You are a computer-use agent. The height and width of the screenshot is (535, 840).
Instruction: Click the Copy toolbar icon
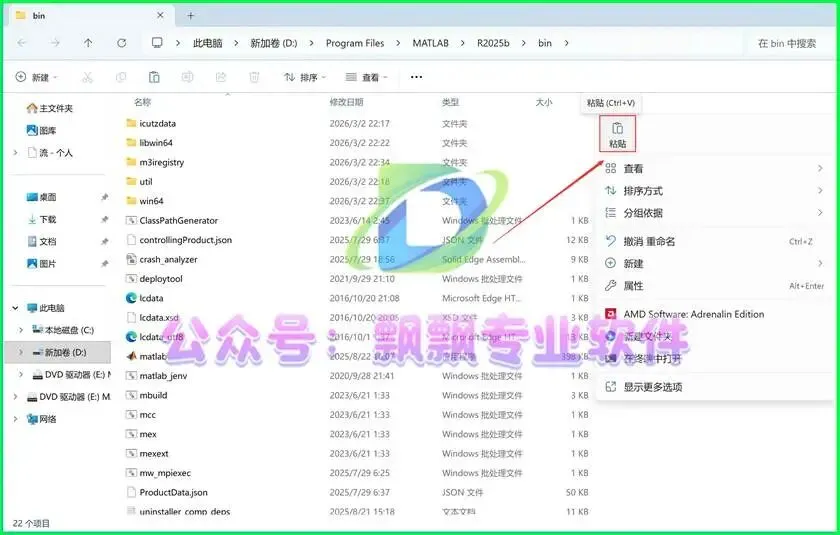tap(121, 78)
